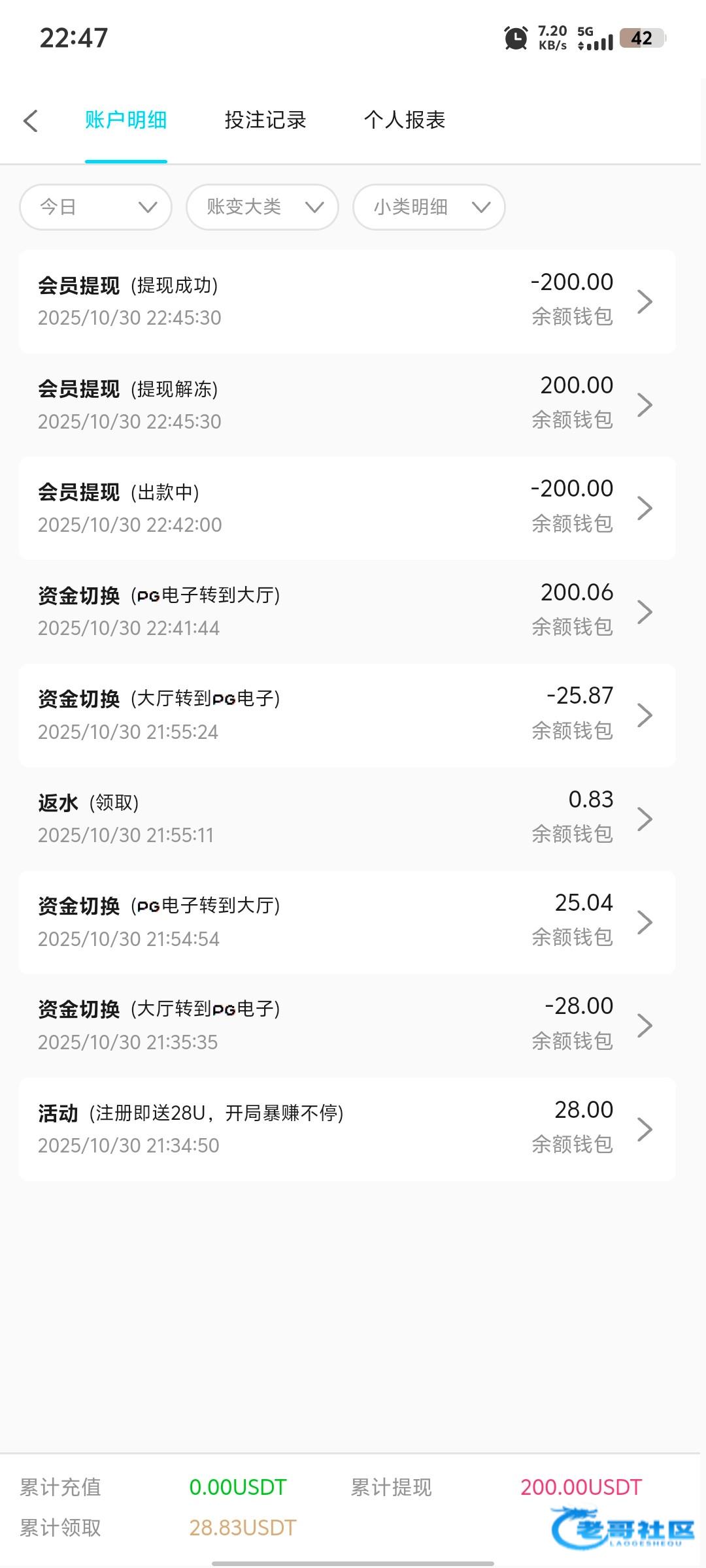Open chevron for the -25.87 transfer entry
The width and height of the screenshot is (706, 1568).
pyautogui.click(x=645, y=715)
